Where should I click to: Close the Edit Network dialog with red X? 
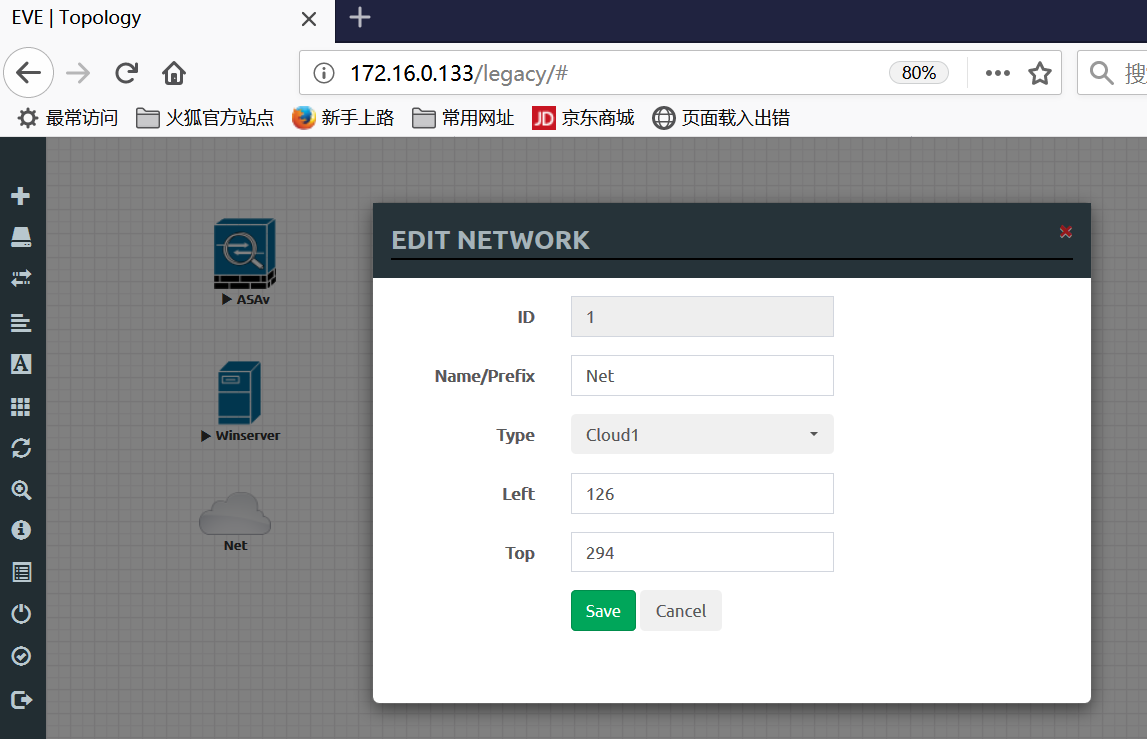pyautogui.click(x=1066, y=232)
